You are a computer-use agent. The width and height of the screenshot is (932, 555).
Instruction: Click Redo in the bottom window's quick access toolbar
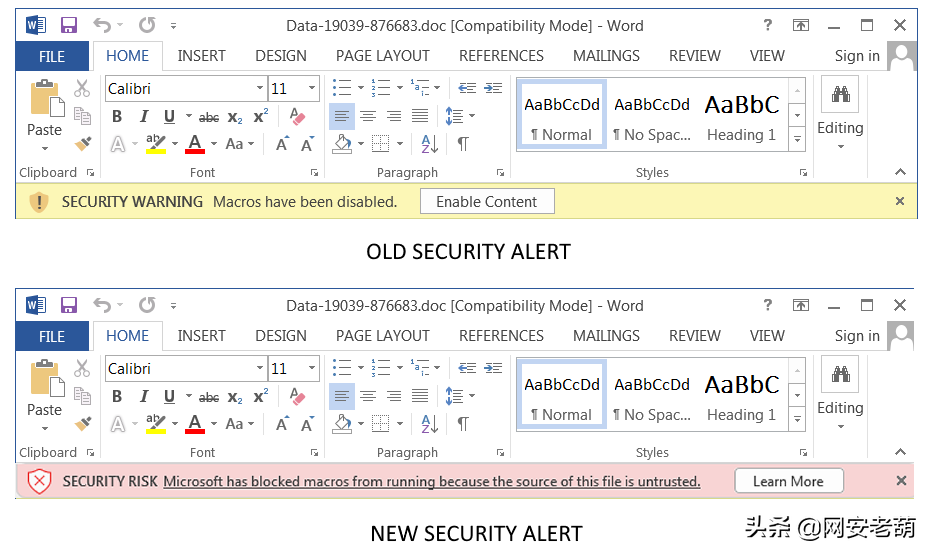pos(147,305)
